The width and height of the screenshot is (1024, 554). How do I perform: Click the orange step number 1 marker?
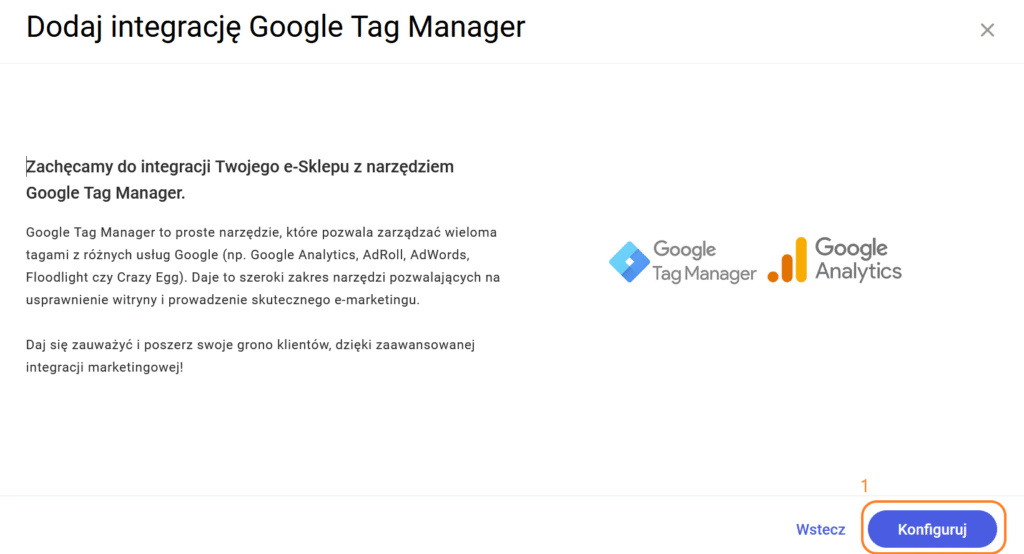tap(865, 486)
